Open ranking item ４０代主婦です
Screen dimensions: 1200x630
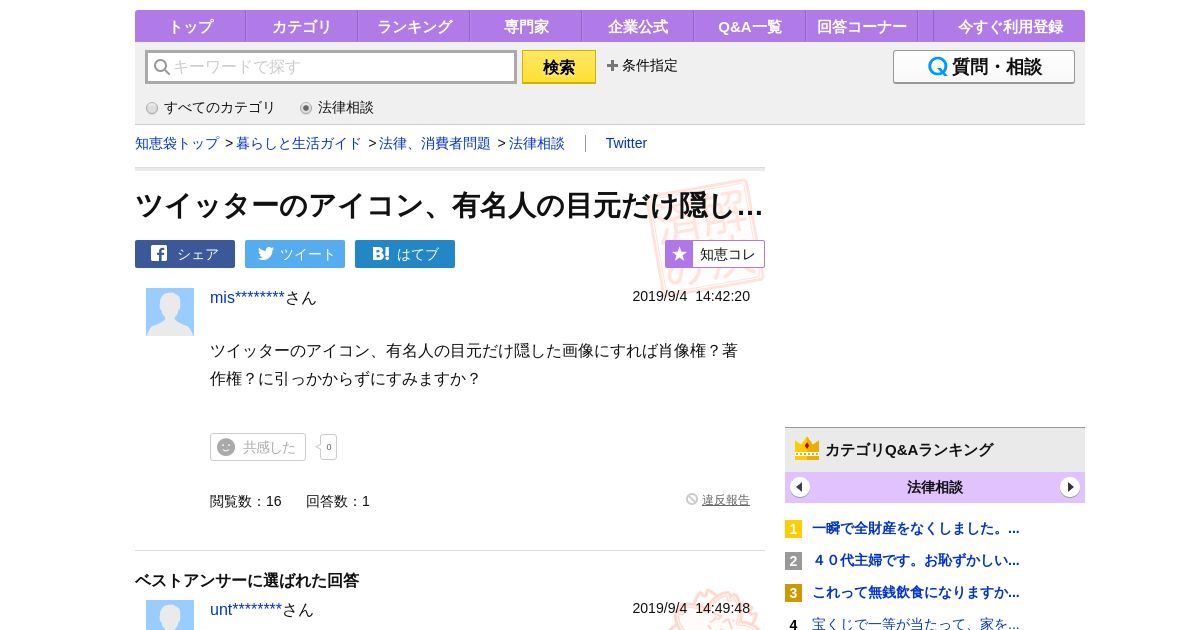coord(916,560)
